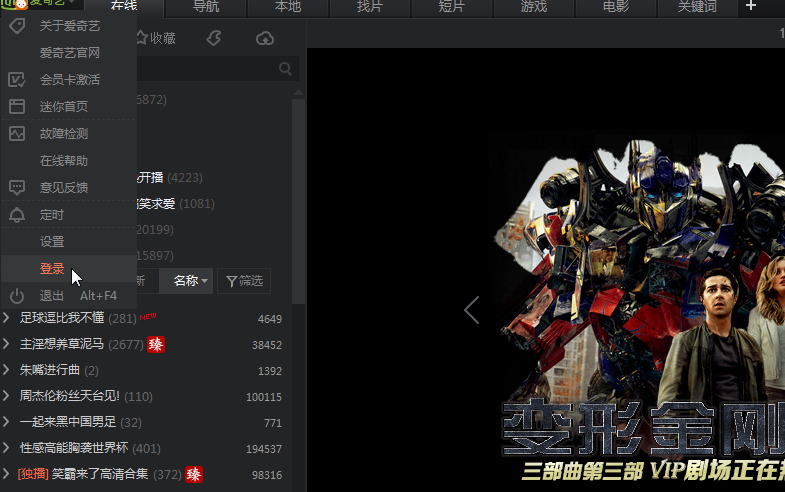Screen dimensions: 785x492
Task: Switch to the 短片 tab
Action: pos(452,7)
